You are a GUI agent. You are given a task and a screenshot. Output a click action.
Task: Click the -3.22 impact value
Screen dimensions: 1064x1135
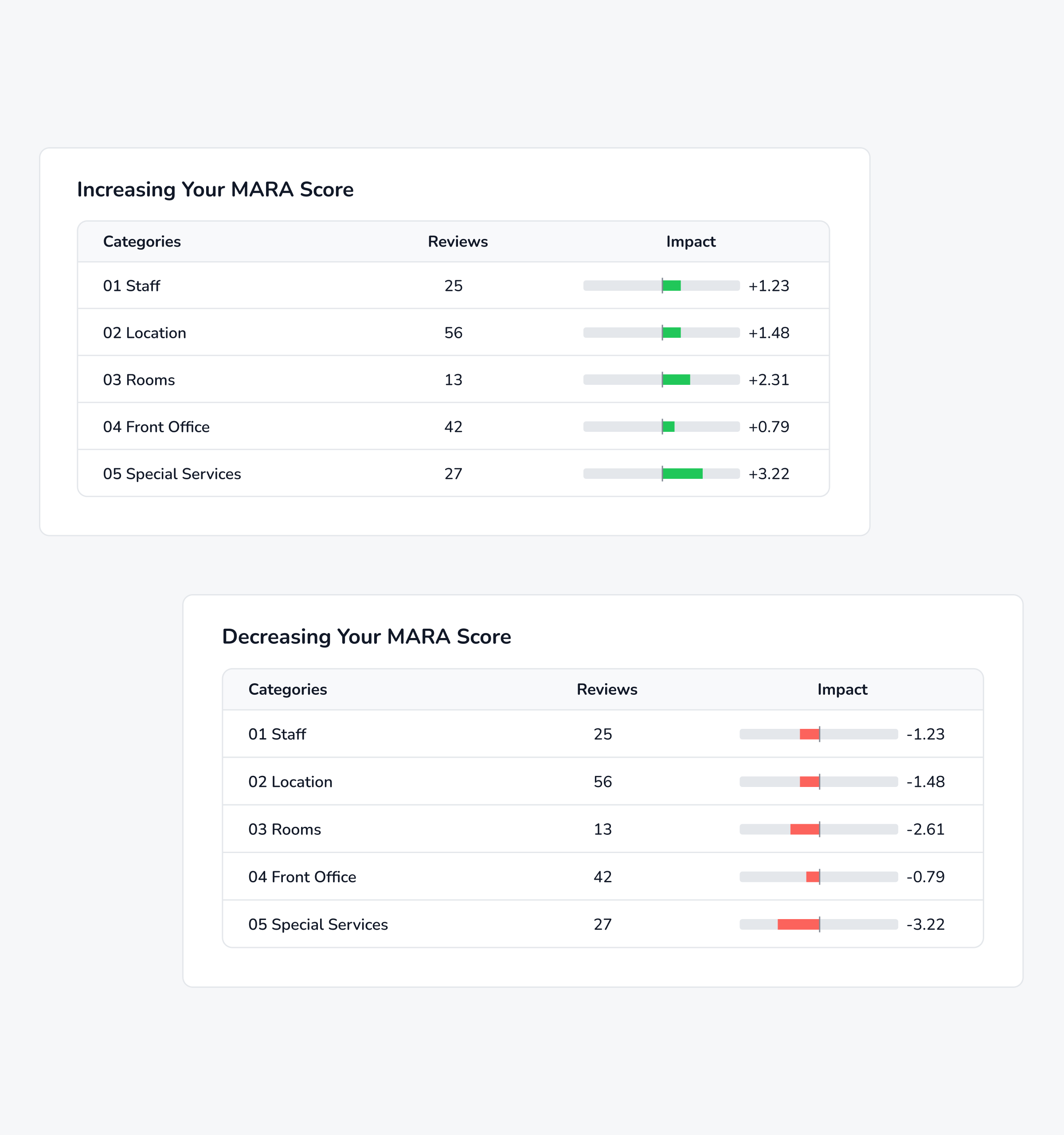[x=925, y=924]
